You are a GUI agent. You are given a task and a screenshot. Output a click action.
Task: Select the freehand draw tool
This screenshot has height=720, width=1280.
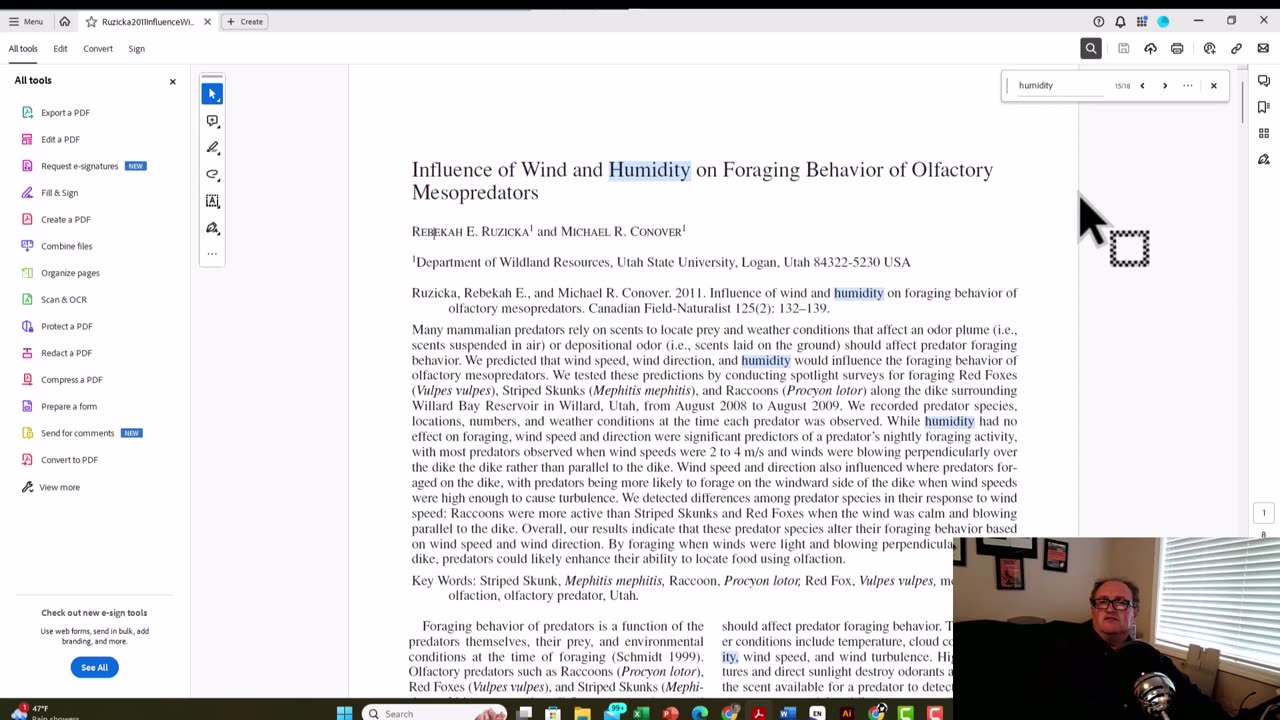(x=212, y=174)
